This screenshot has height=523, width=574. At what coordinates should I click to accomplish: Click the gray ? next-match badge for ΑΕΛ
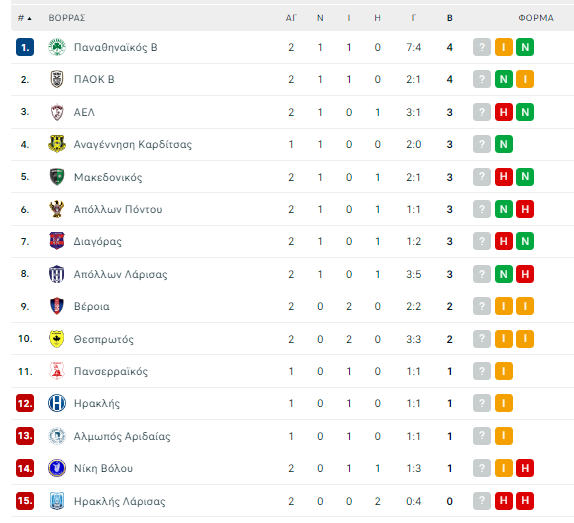pyautogui.click(x=482, y=112)
